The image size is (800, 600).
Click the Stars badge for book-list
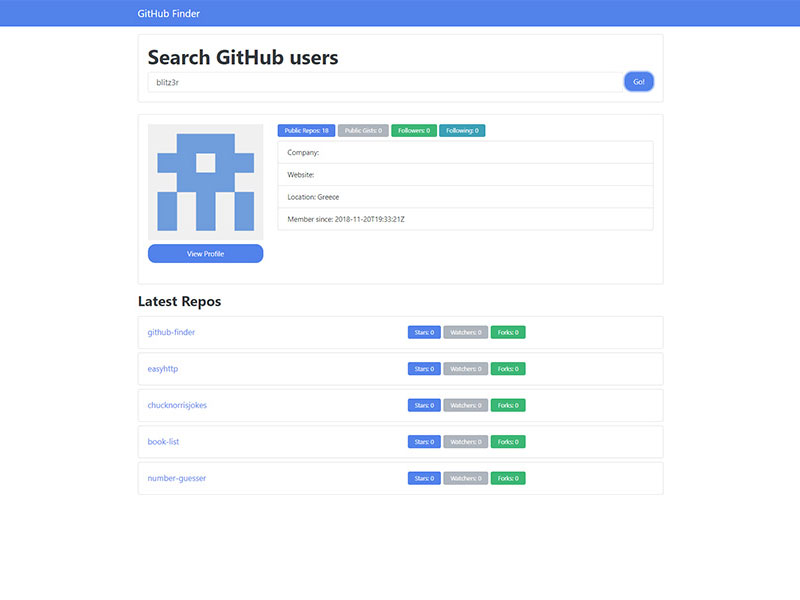pos(424,441)
